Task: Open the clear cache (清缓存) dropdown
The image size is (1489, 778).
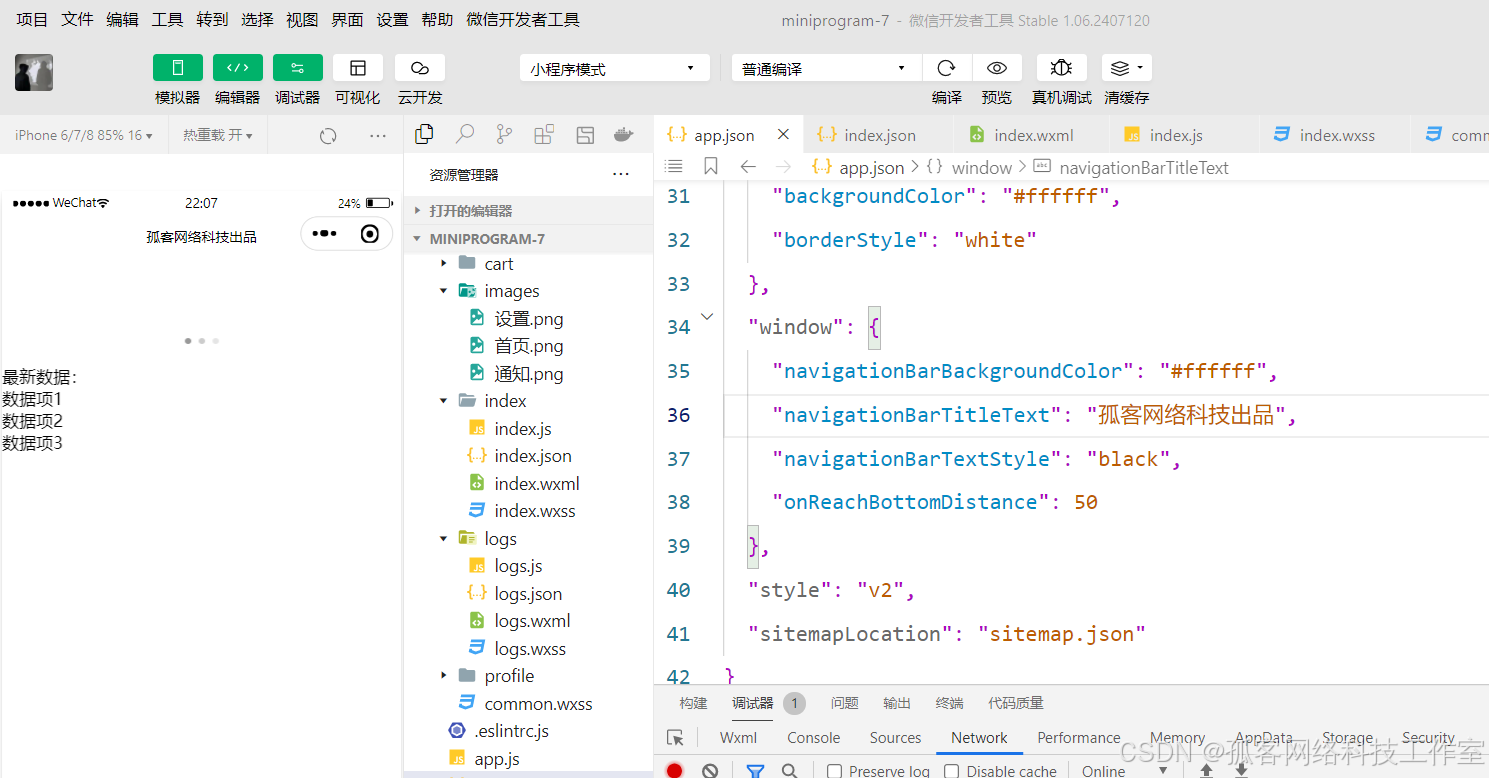Action: tap(1127, 68)
